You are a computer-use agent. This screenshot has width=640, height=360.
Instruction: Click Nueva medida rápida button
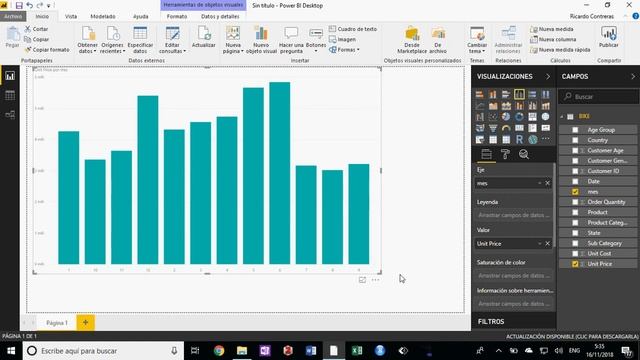point(560,50)
